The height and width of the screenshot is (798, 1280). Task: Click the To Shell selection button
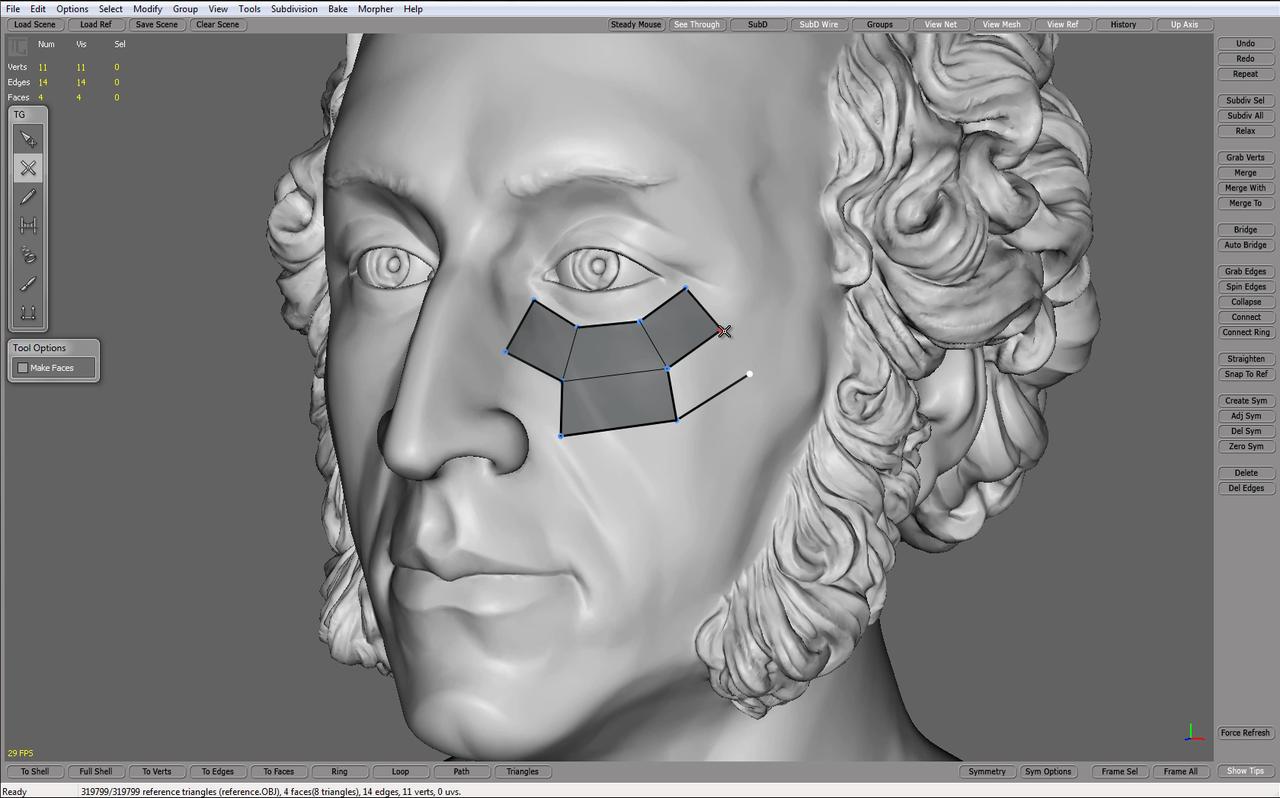click(35, 771)
